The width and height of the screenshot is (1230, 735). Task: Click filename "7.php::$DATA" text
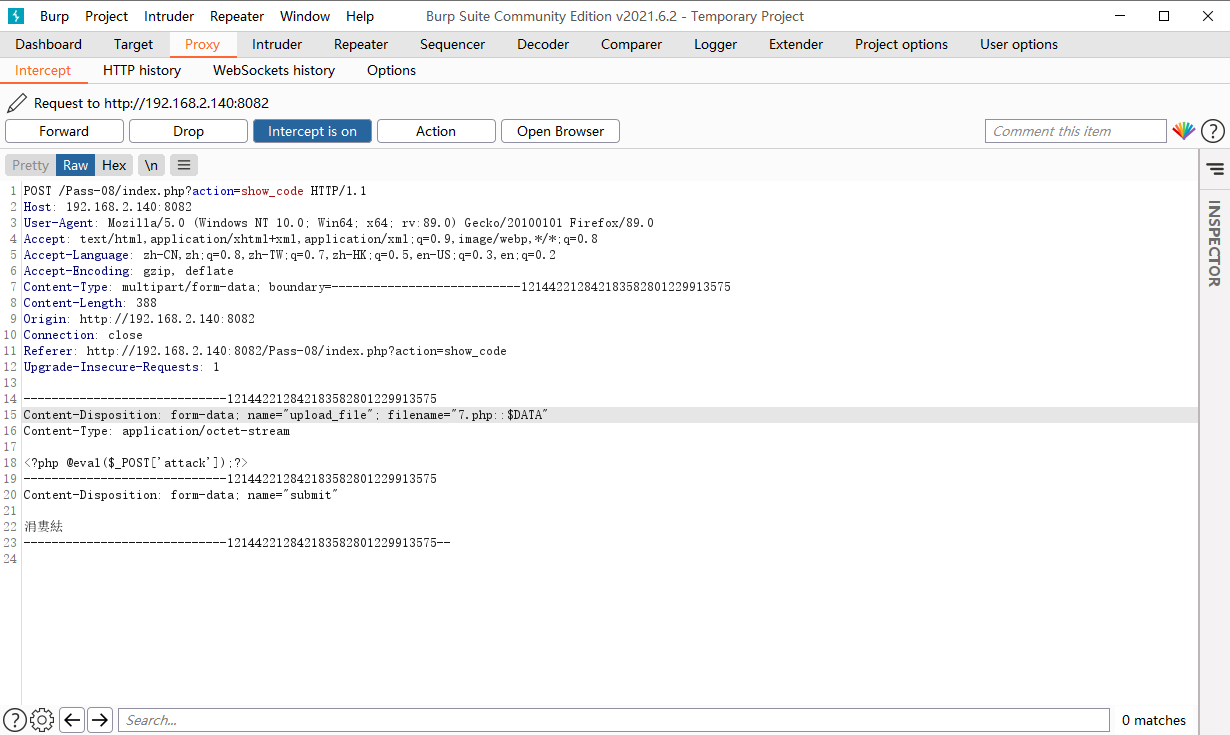point(468,415)
